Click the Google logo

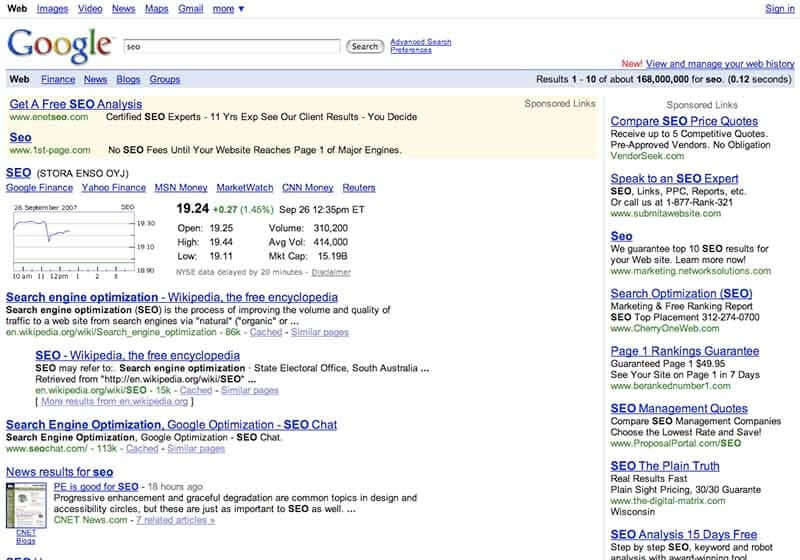coord(60,45)
